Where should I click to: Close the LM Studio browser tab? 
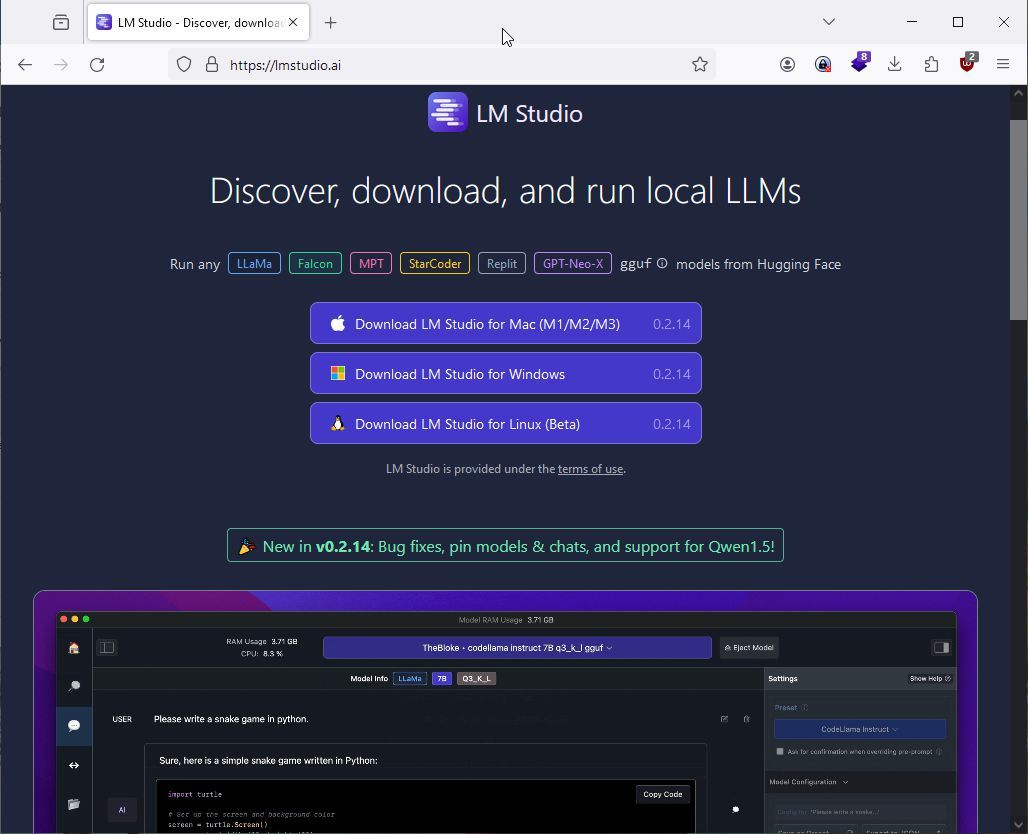(x=293, y=22)
